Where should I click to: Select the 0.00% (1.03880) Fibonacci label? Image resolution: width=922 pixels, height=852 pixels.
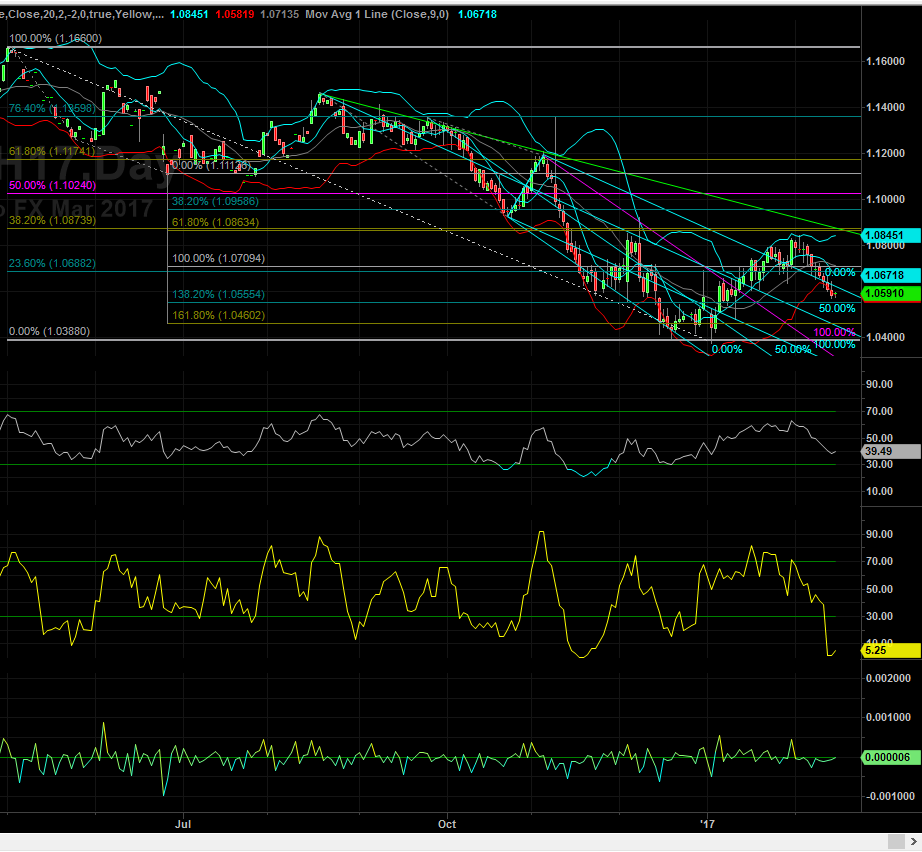click(x=48, y=331)
